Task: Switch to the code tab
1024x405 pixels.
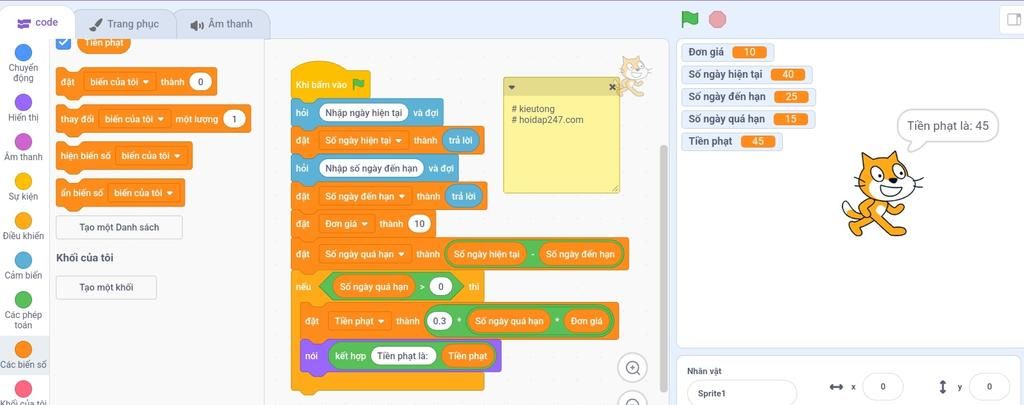Action: [38, 23]
